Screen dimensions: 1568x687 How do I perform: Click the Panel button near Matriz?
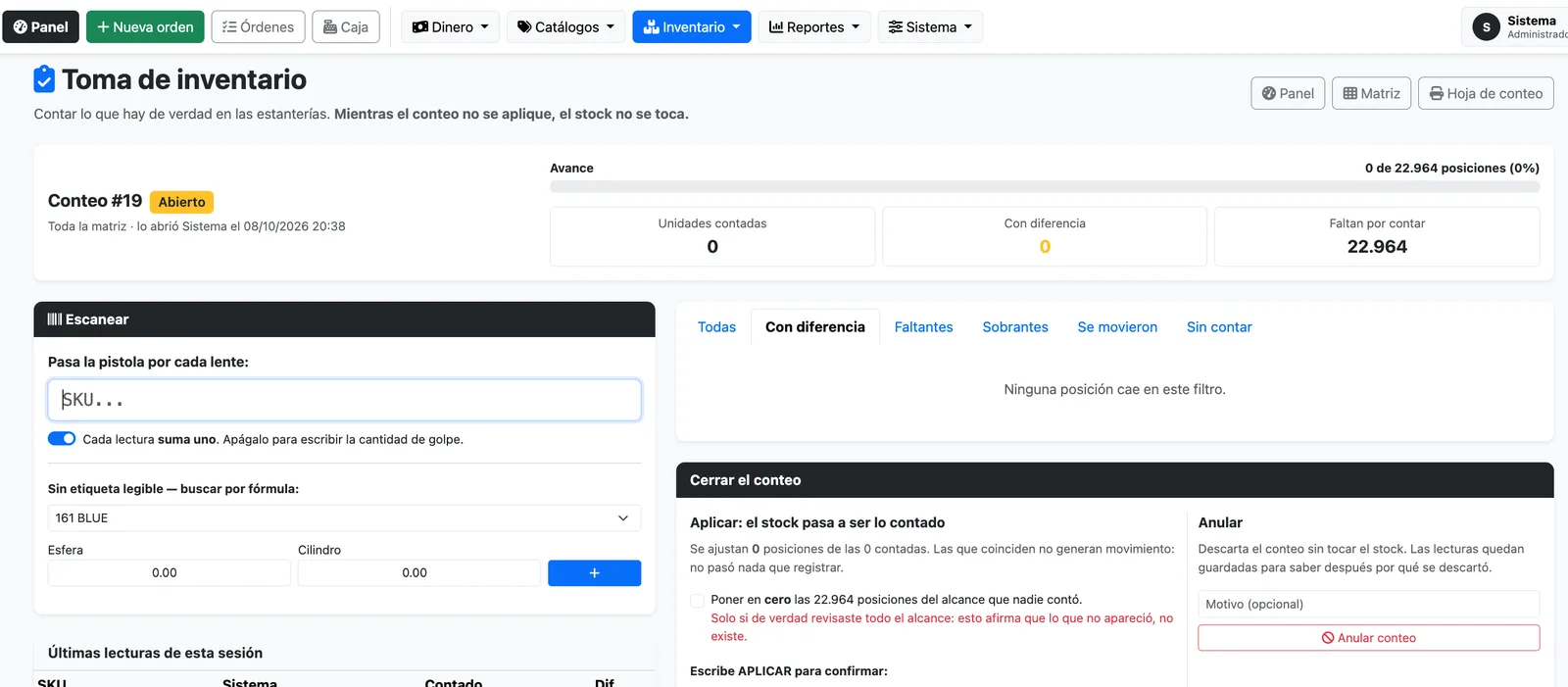click(1288, 93)
